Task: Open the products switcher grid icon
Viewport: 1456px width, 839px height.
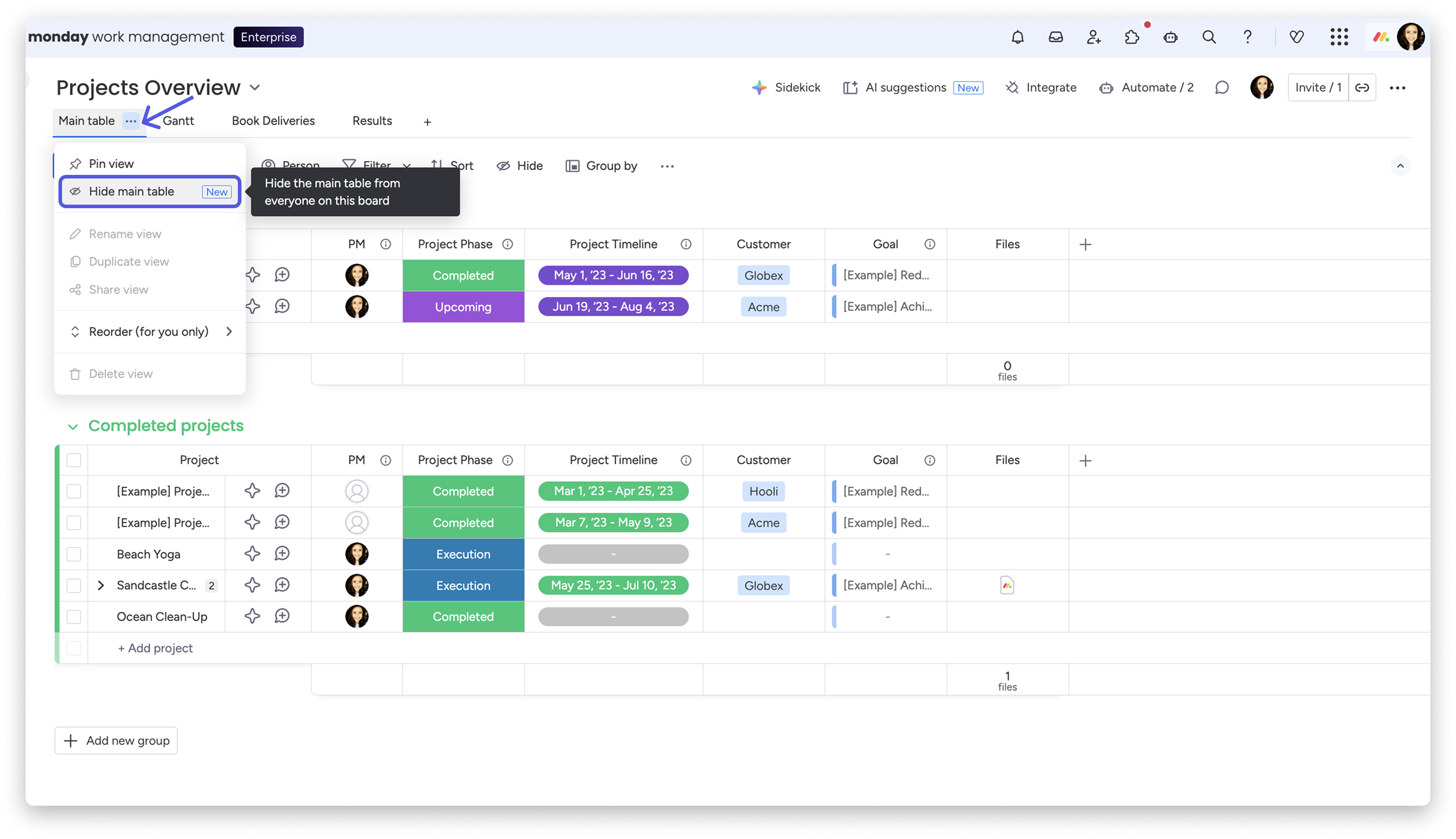Action: tap(1339, 37)
